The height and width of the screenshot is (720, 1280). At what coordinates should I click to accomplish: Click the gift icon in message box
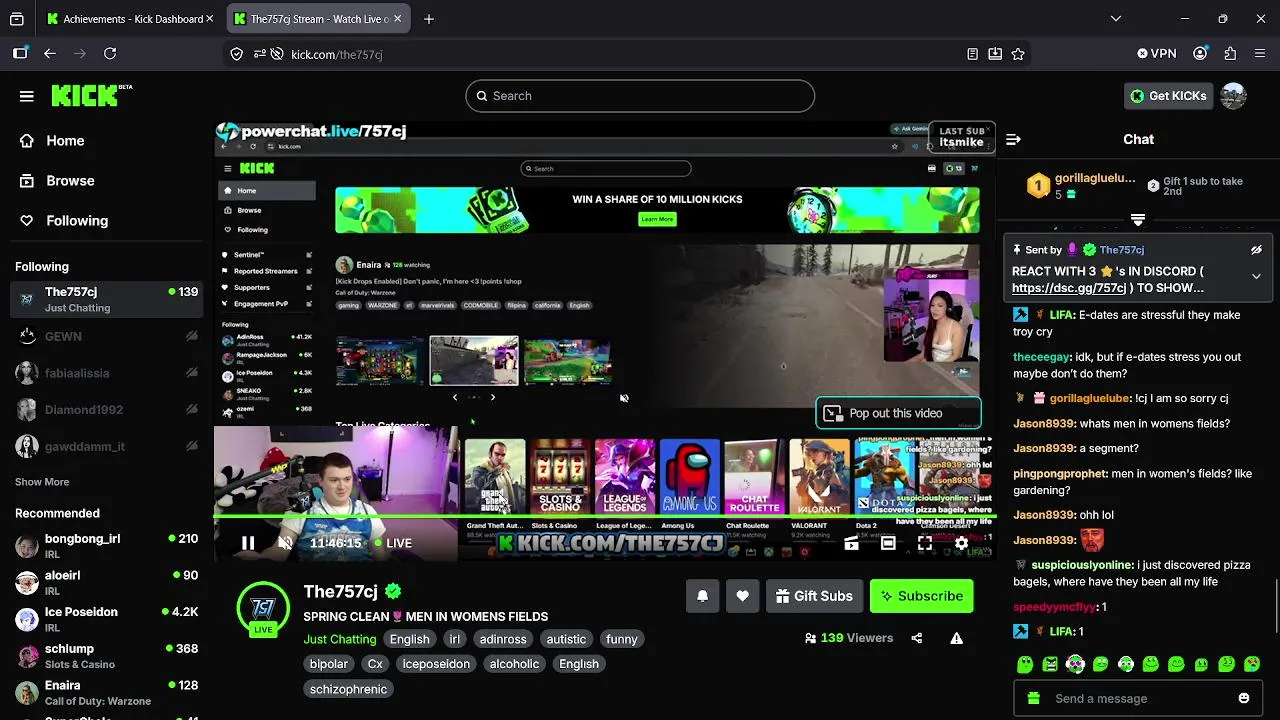(x=1034, y=698)
